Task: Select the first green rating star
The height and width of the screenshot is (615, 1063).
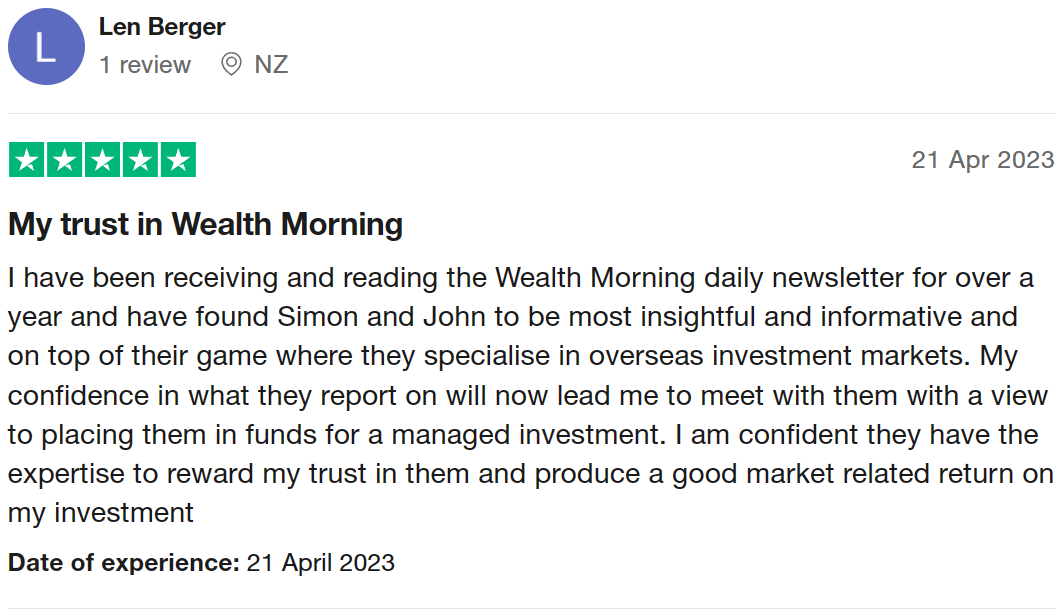Action: point(26,159)
